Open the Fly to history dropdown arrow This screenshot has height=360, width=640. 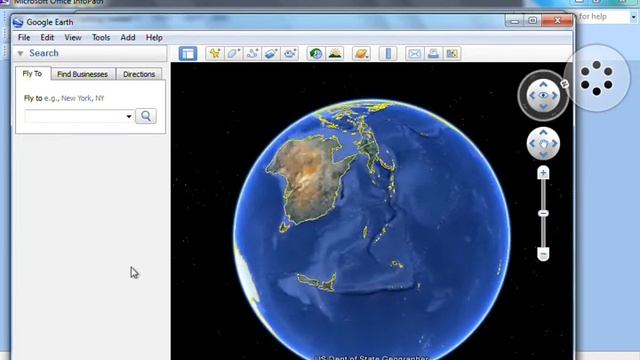click(129, 116)
